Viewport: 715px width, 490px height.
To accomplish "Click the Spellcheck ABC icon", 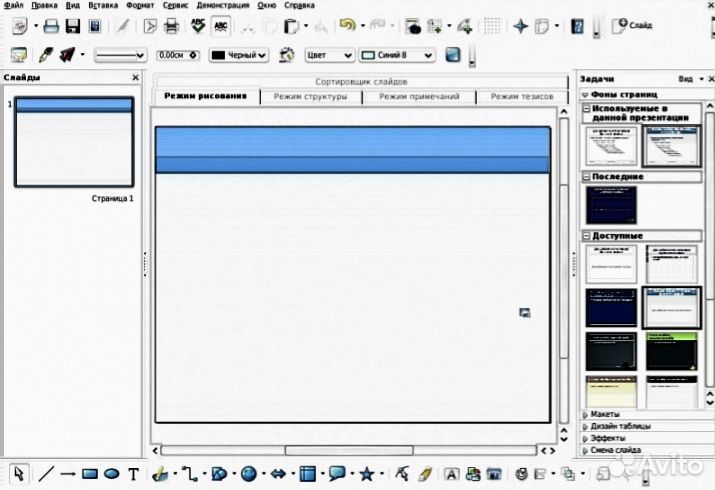I will click(x=199, y=26).
